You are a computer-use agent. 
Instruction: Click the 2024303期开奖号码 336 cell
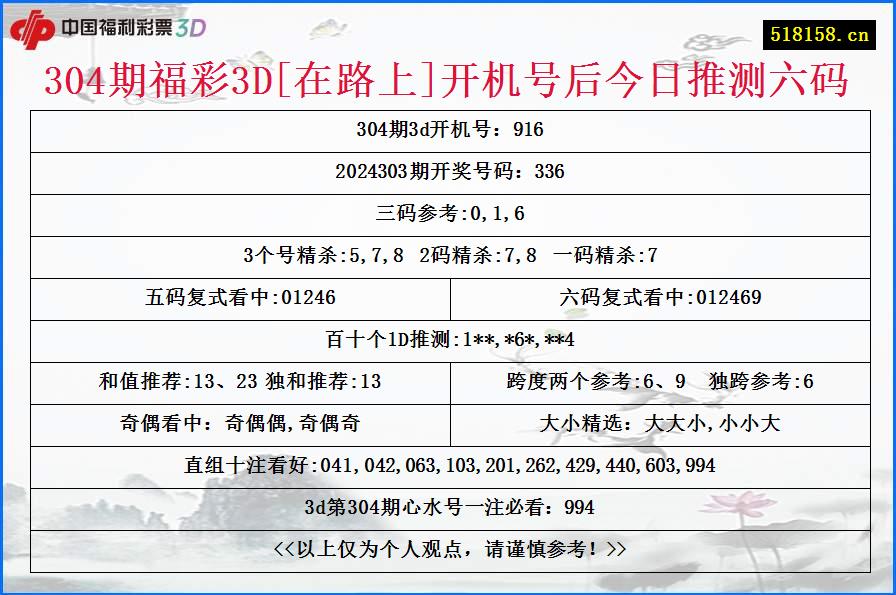448,172
